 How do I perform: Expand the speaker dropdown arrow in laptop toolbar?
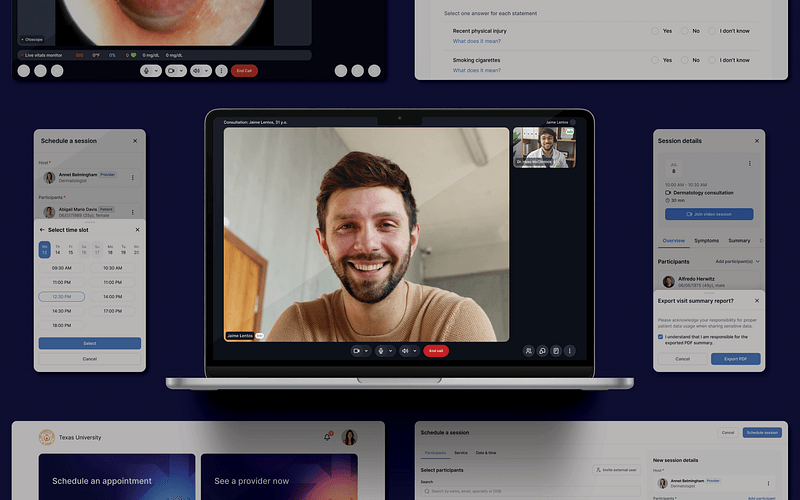(x=415, y=351)
